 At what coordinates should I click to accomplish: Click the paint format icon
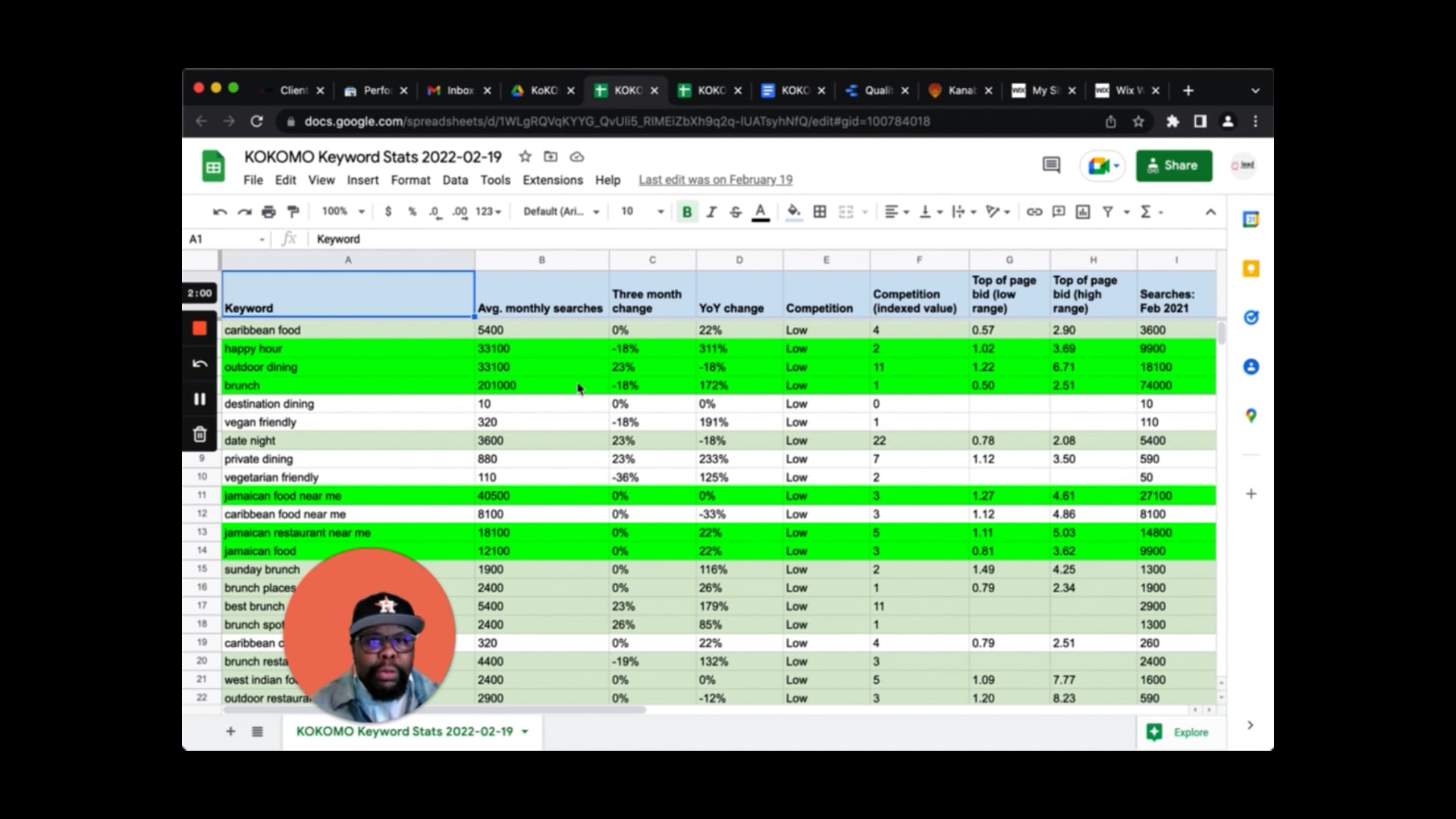click(x=293, y=212)
